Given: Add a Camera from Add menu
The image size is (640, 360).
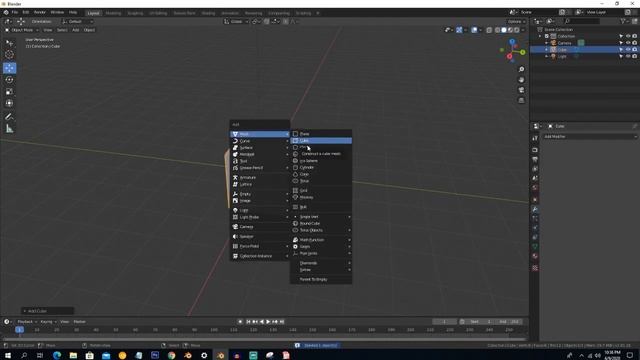Looking at the screenshot, I should pyautogui.click(x=260, y=227).
